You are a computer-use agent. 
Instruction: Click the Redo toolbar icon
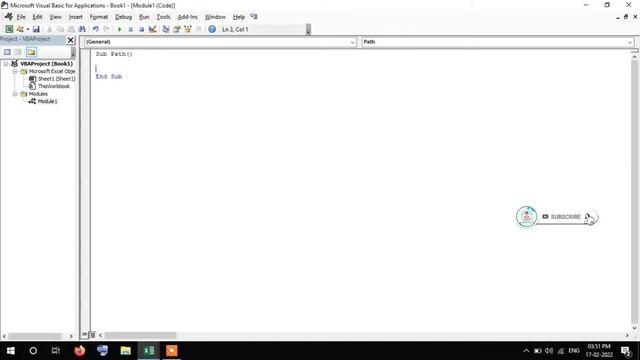tap(106, 29)
